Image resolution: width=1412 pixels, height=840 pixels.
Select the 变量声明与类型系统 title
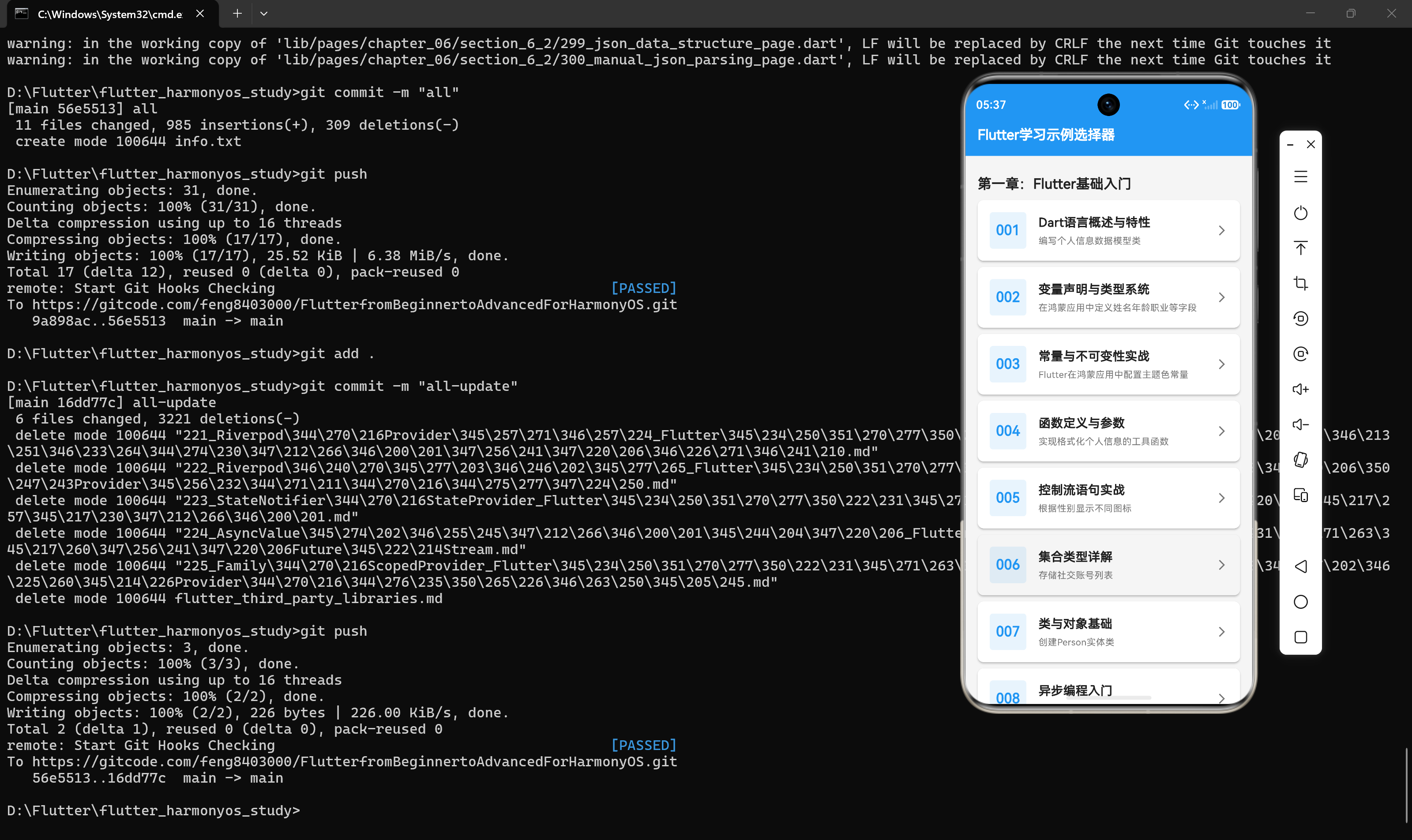pos(1094,289)
